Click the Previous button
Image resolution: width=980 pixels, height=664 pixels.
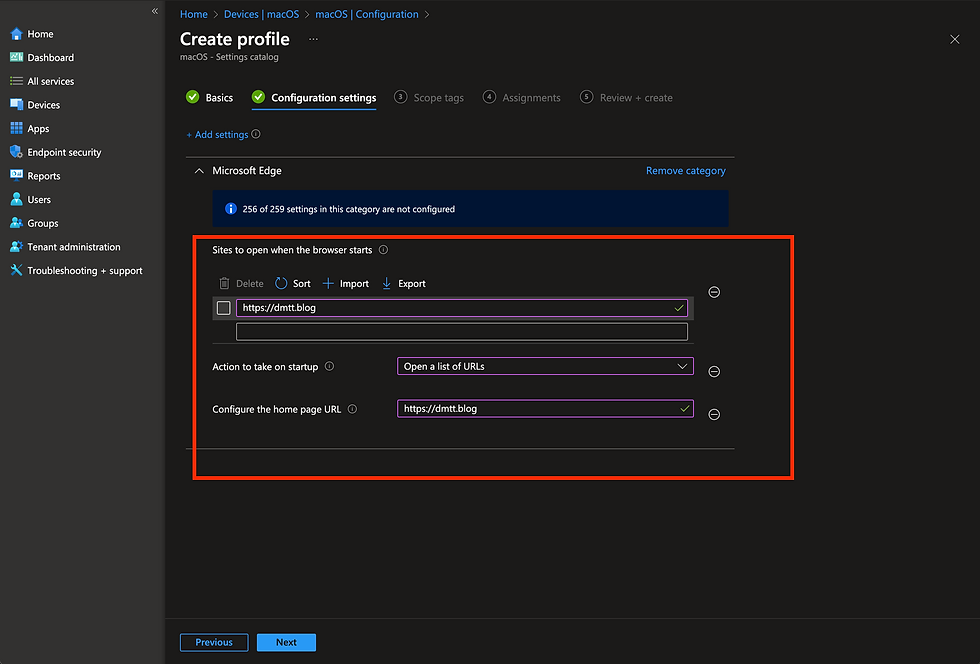tap(214, 642)
